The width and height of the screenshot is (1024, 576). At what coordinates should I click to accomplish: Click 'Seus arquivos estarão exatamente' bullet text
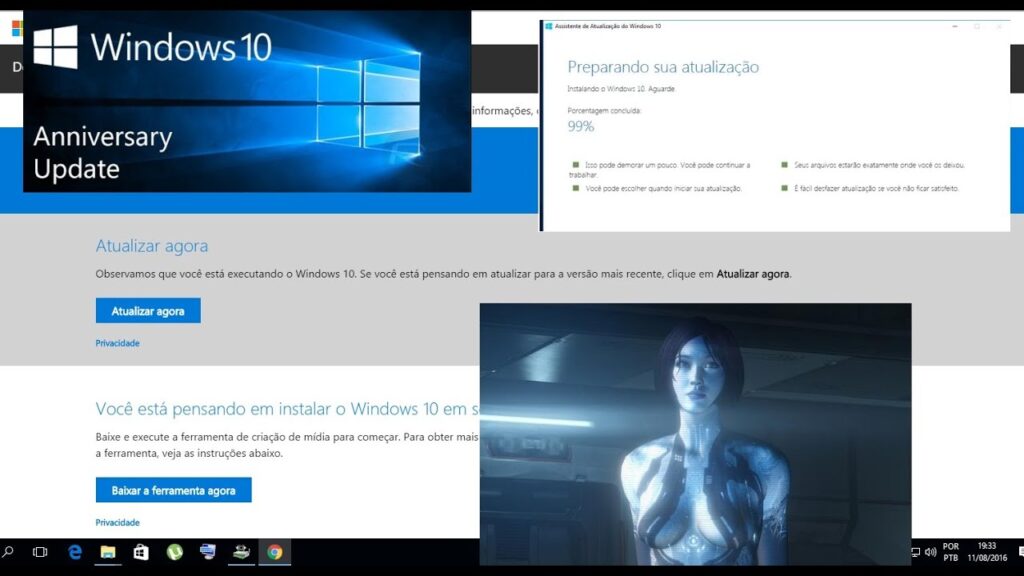[x=880, y=165]
